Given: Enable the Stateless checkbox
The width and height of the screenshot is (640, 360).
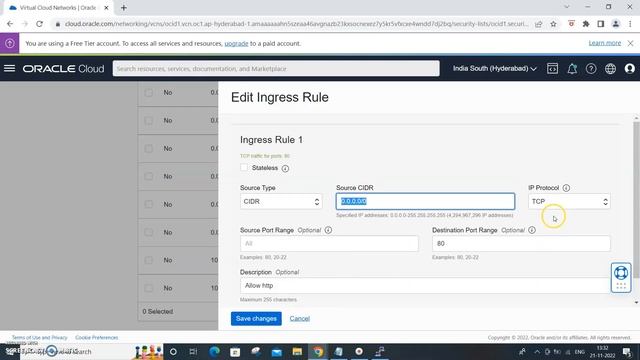Looking at the screenshot, I should 244,168.
